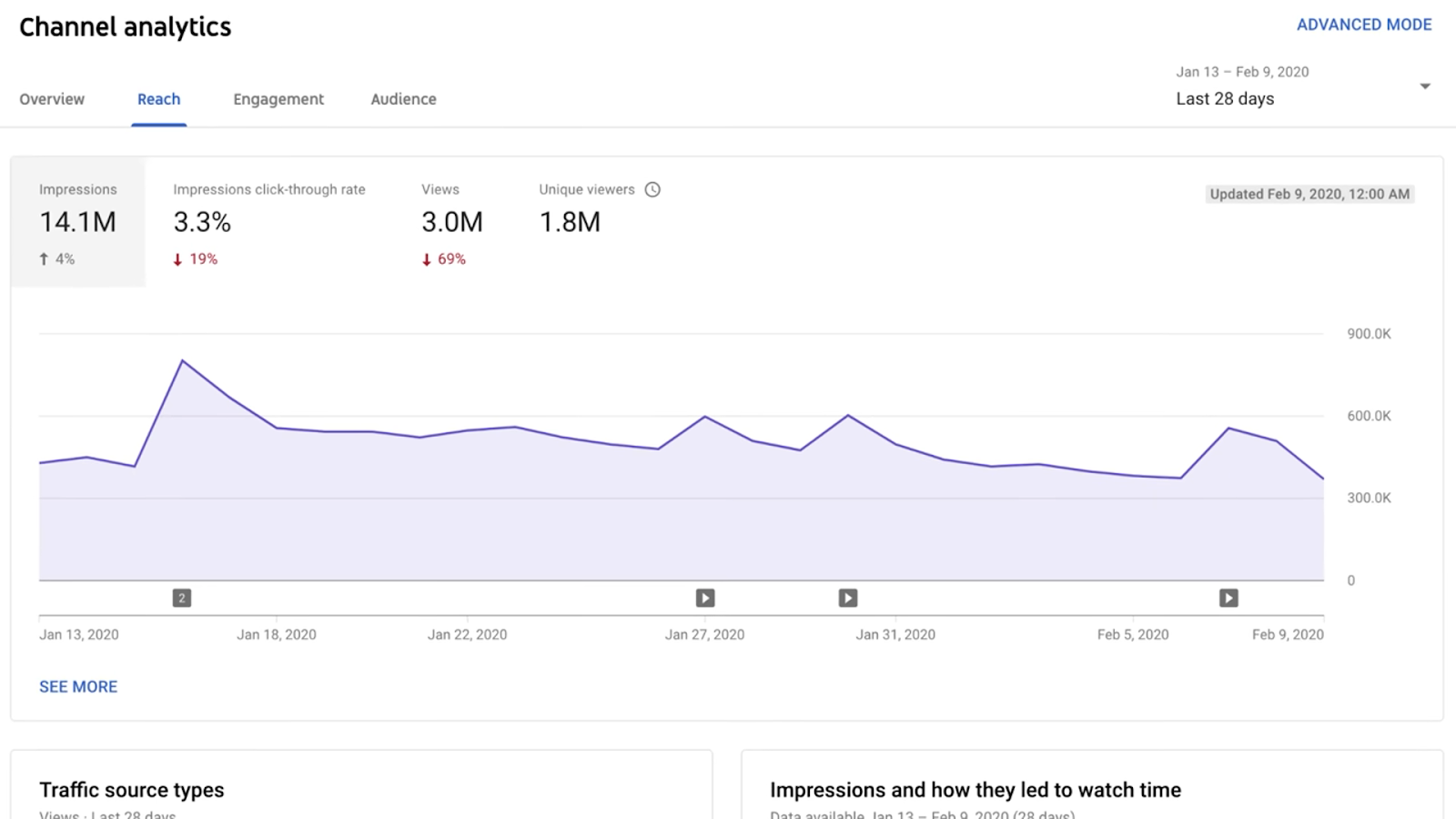This screenshot has height=819, width=1456.
Task: Select the Impressions metric card
Action: click(x=78, y=223)
